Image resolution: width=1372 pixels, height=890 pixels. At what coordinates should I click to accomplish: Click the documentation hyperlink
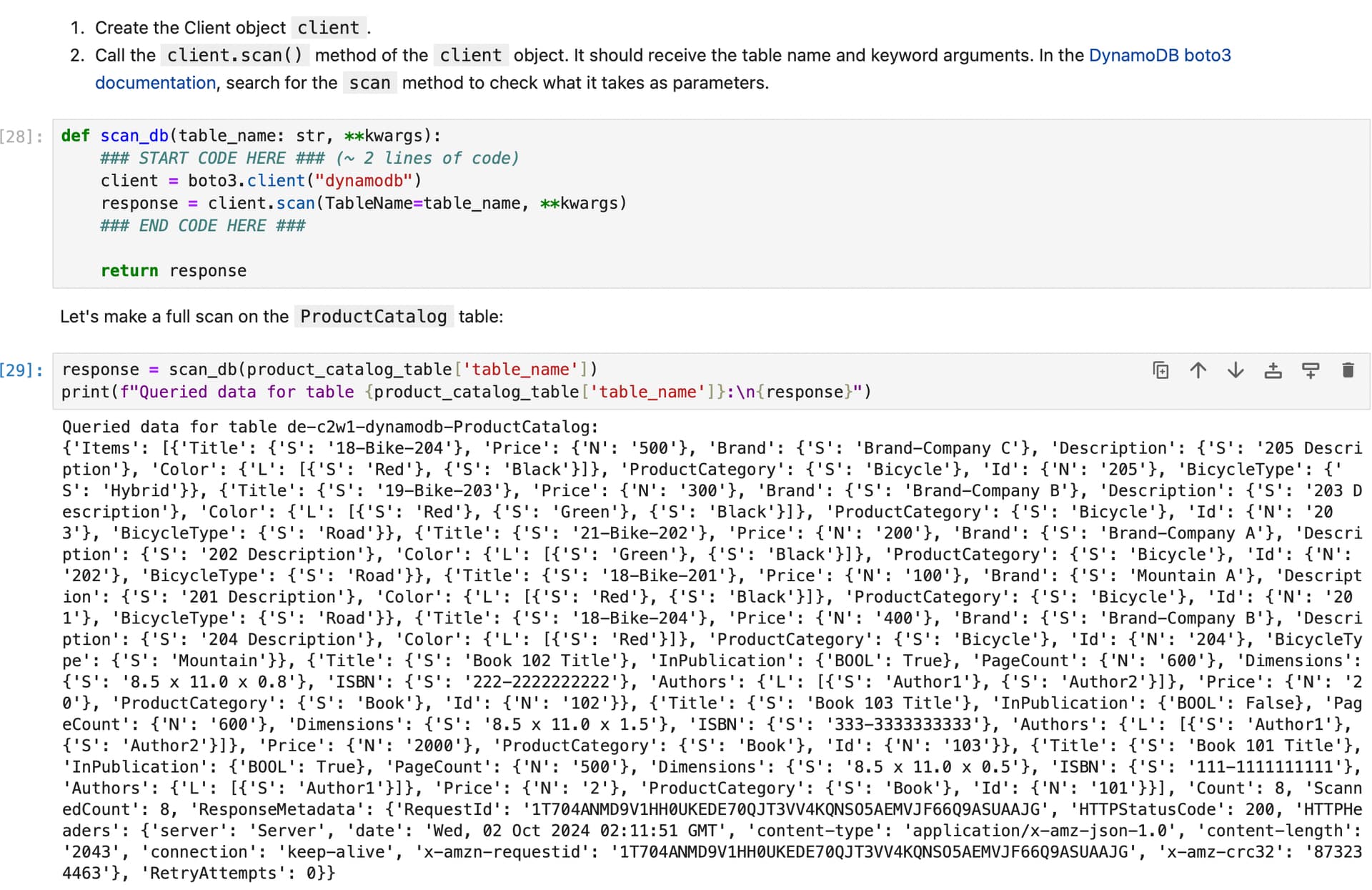pos(154,82)
